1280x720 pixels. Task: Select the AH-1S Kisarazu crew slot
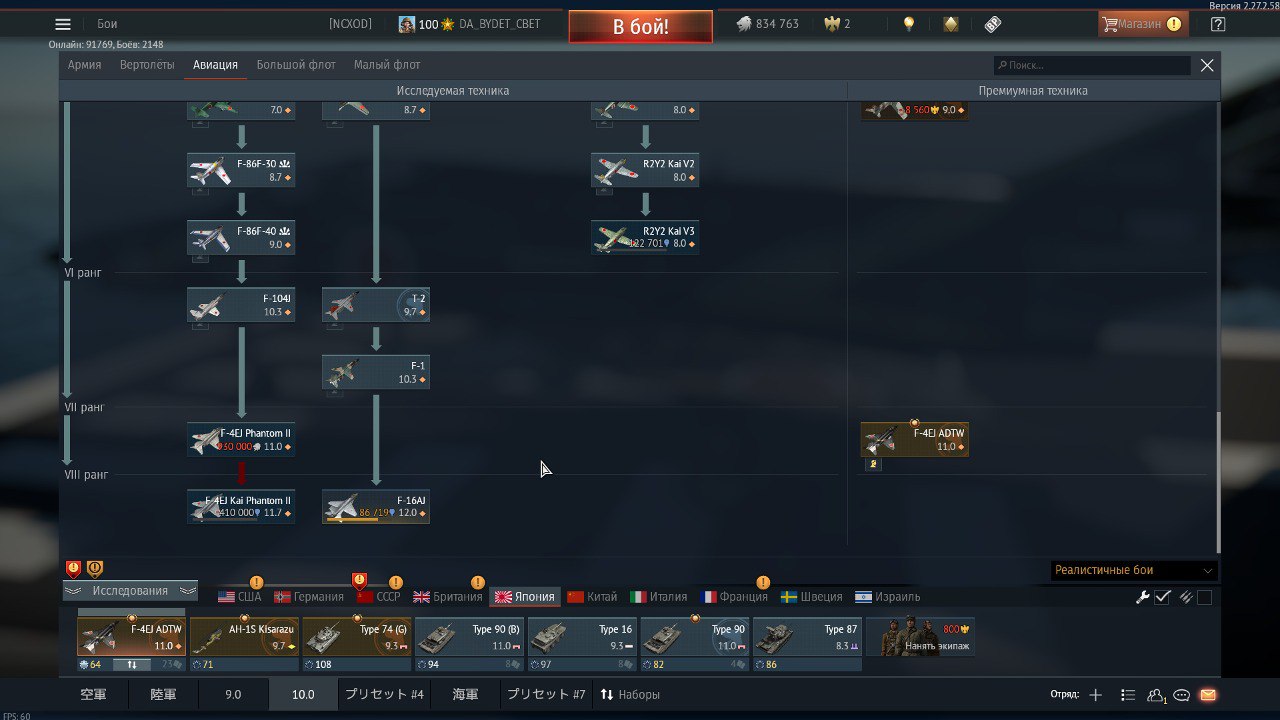coord(244,637)
